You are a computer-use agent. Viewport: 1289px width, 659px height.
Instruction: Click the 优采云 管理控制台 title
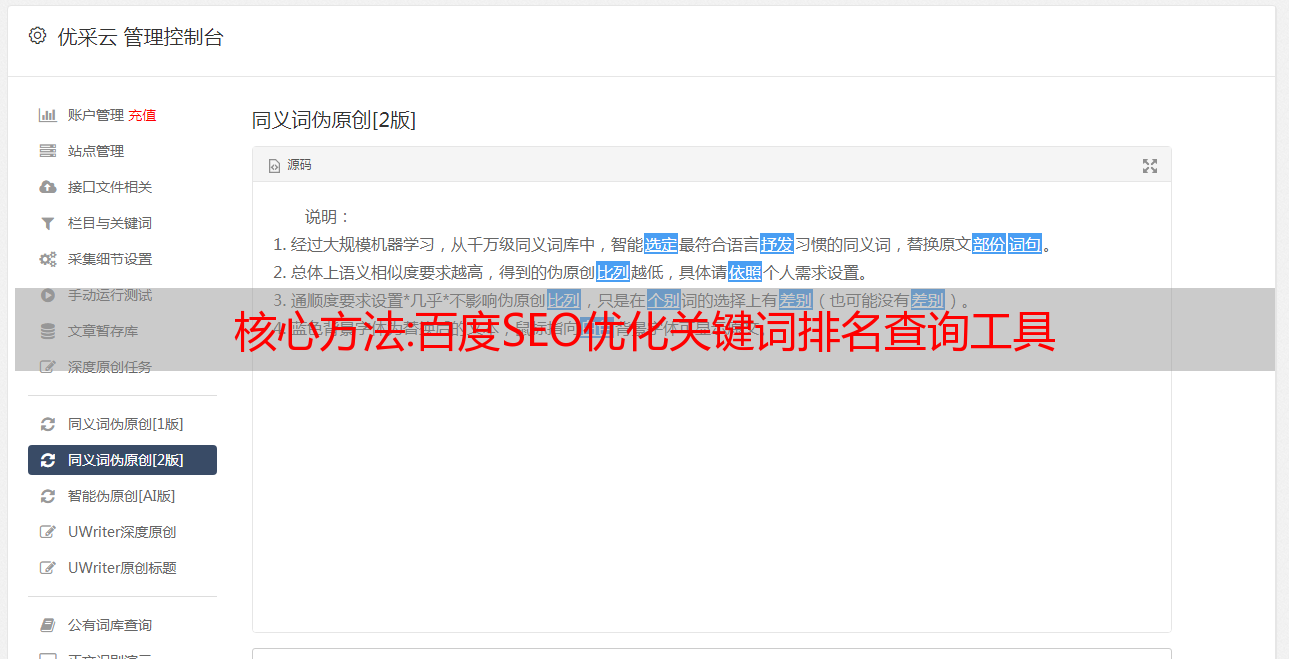click(140, 37)
